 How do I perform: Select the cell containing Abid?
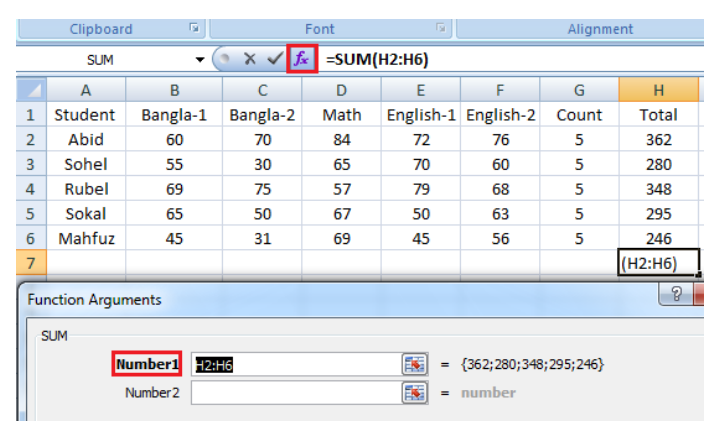coord(85,140)
